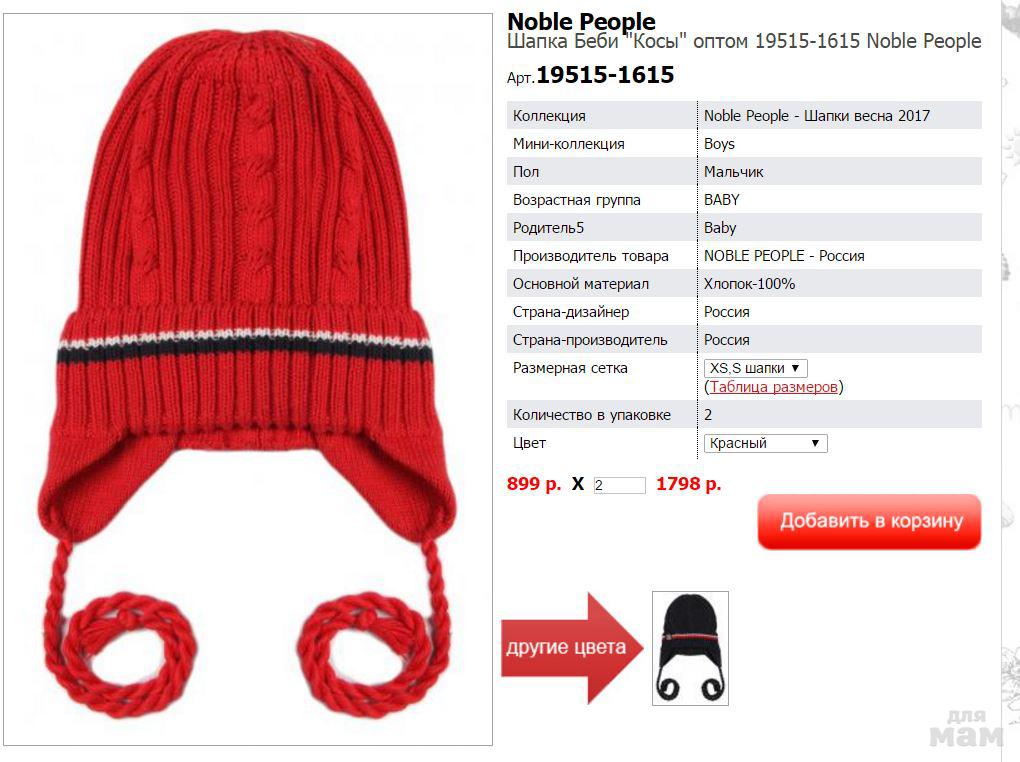Click the Мальчик gender value

point(733,172)
